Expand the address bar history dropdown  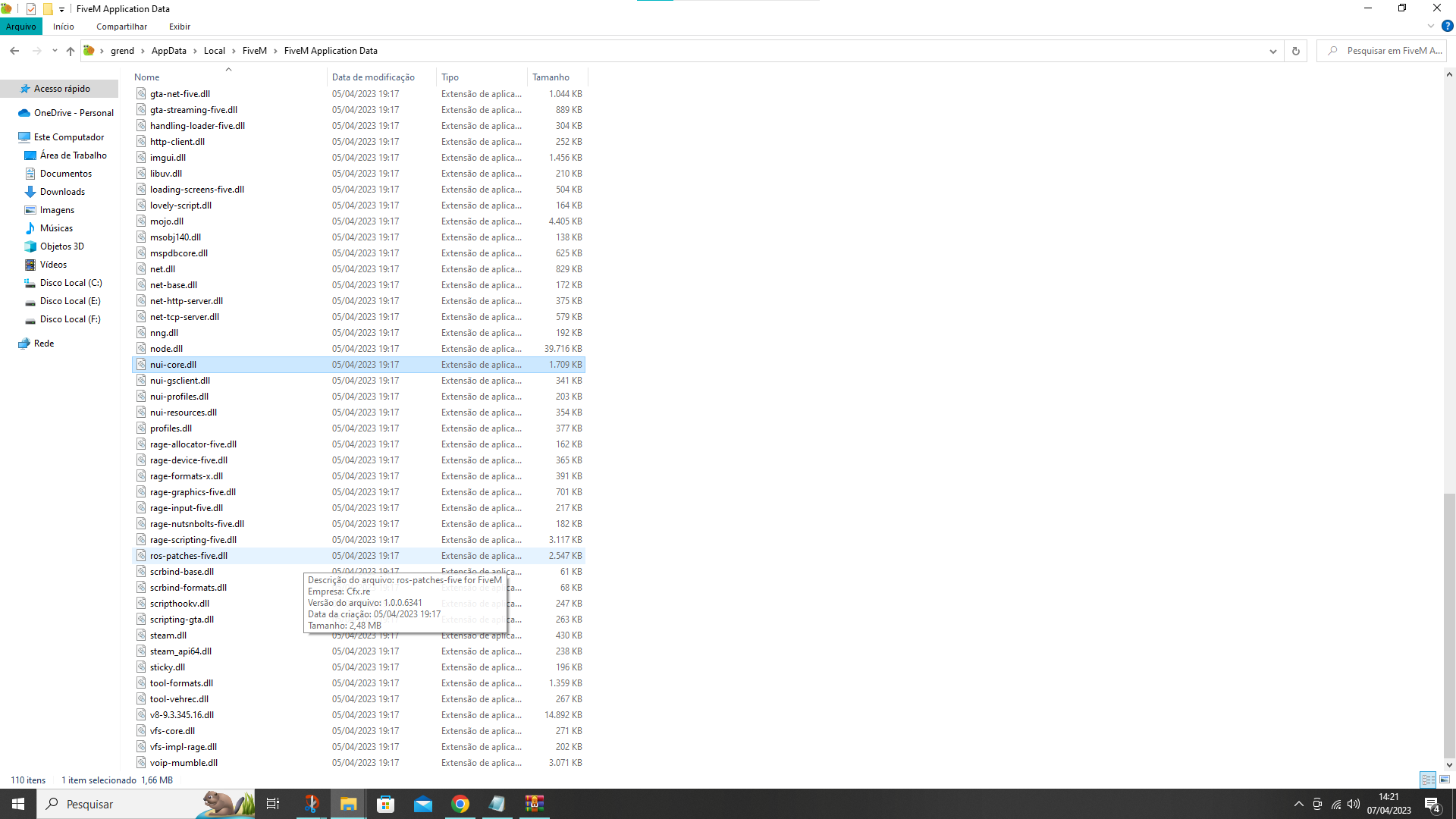[1272, 51]
